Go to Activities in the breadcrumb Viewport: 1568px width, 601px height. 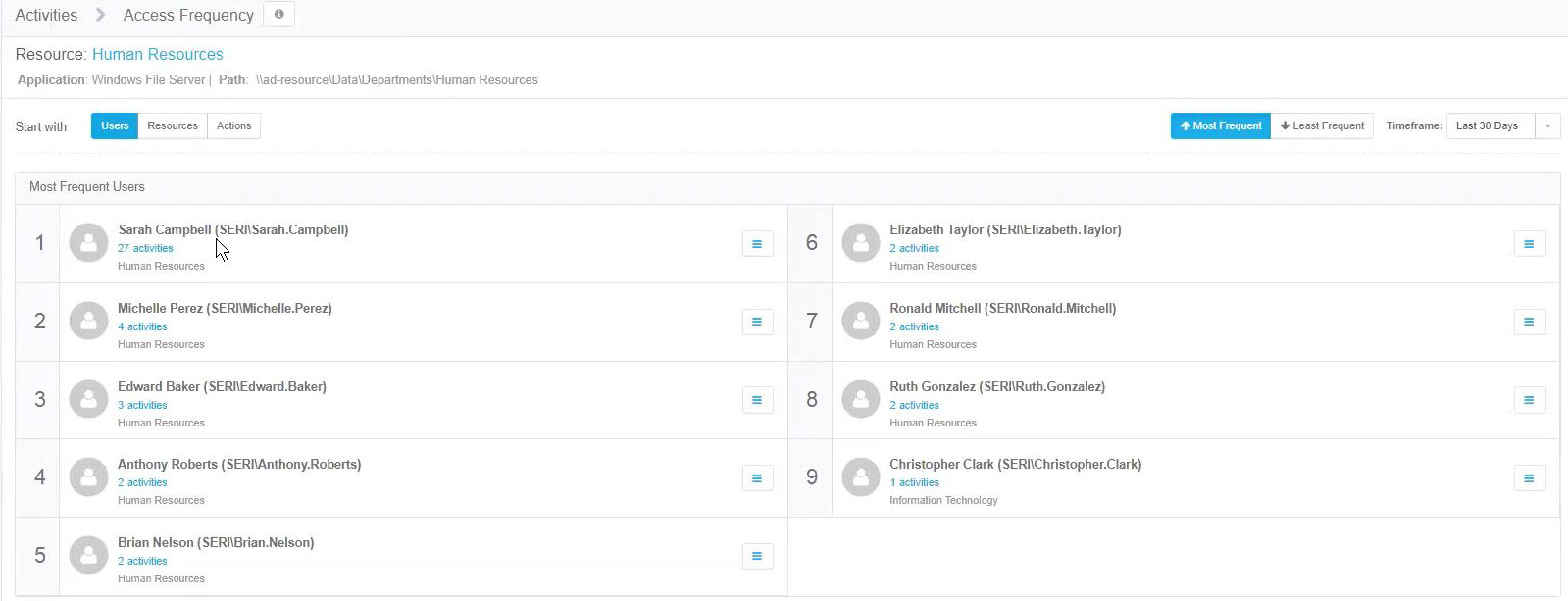point(46,16)
